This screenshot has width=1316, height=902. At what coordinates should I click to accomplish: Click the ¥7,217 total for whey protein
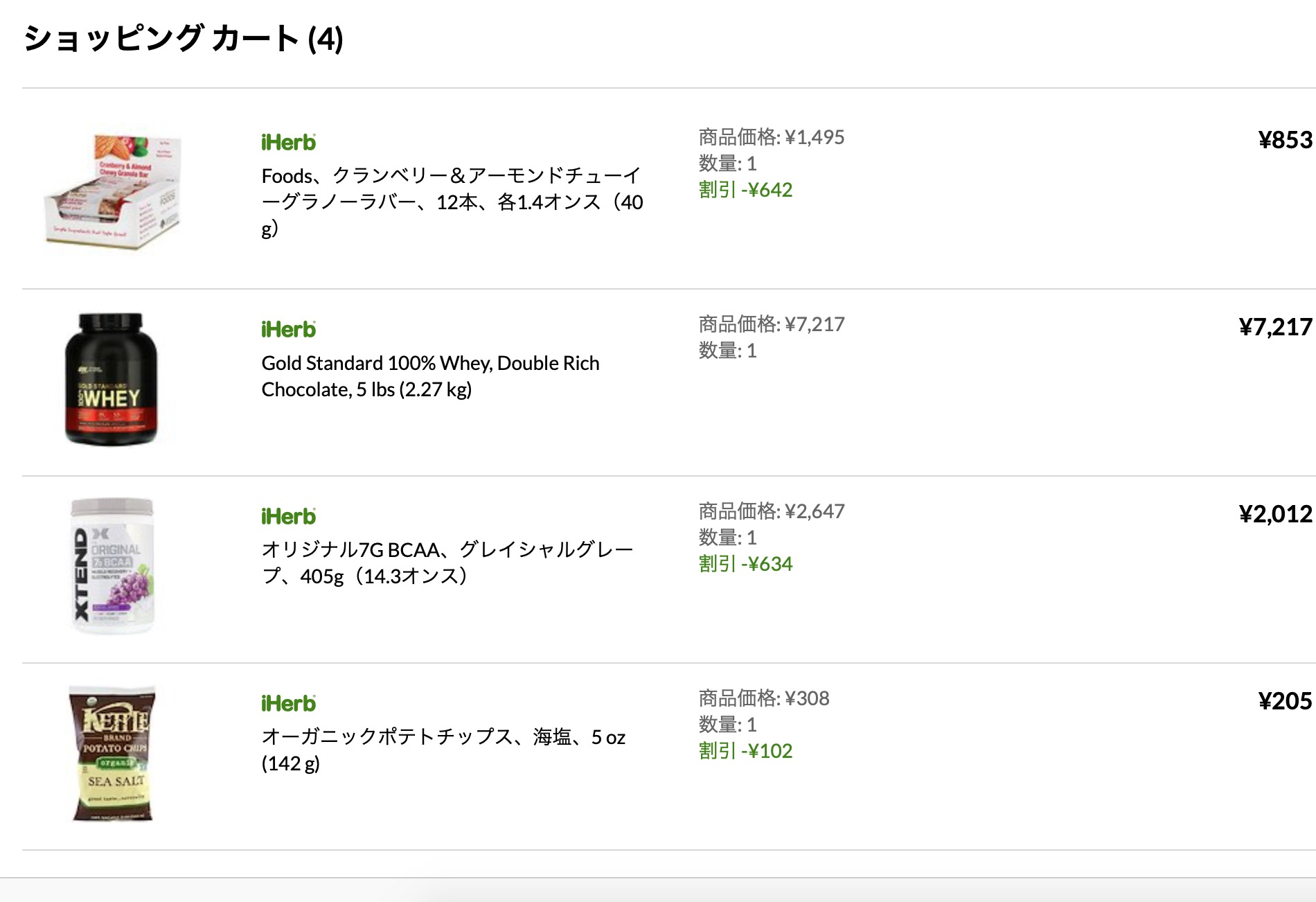pyautogui.click(x=1275, y=327)
